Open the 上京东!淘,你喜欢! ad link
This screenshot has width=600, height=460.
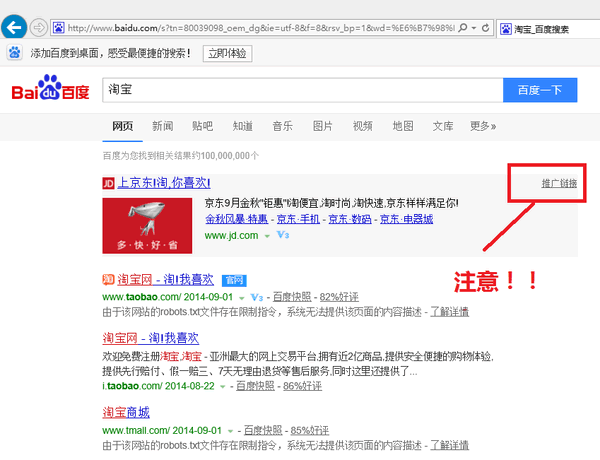[x=164, y=183]
